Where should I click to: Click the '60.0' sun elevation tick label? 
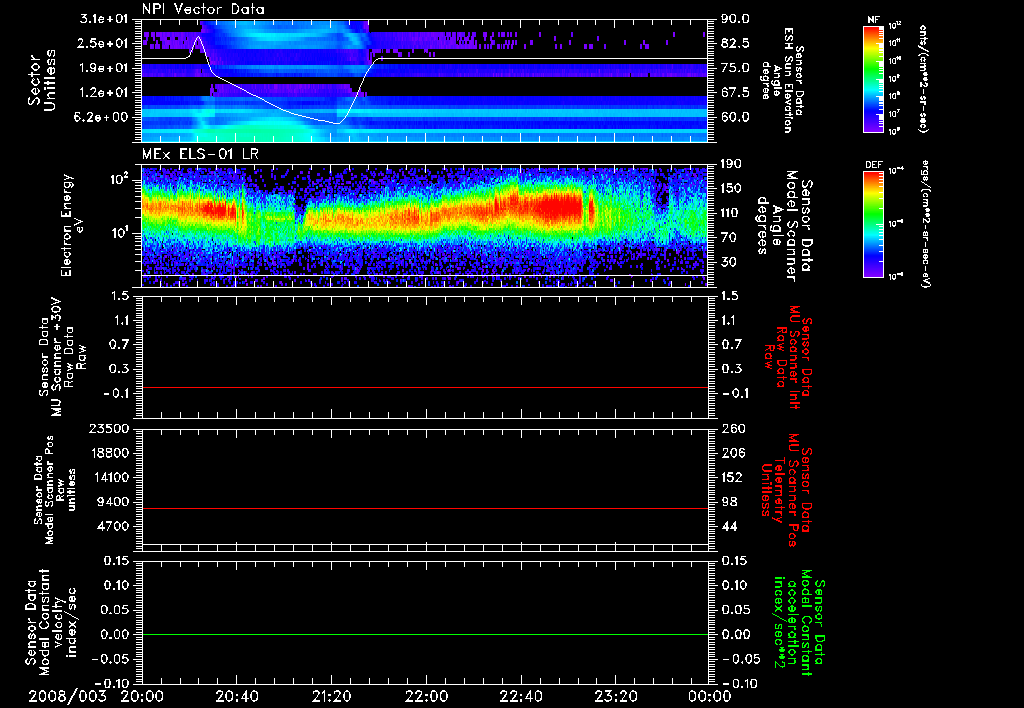(735, 117)
